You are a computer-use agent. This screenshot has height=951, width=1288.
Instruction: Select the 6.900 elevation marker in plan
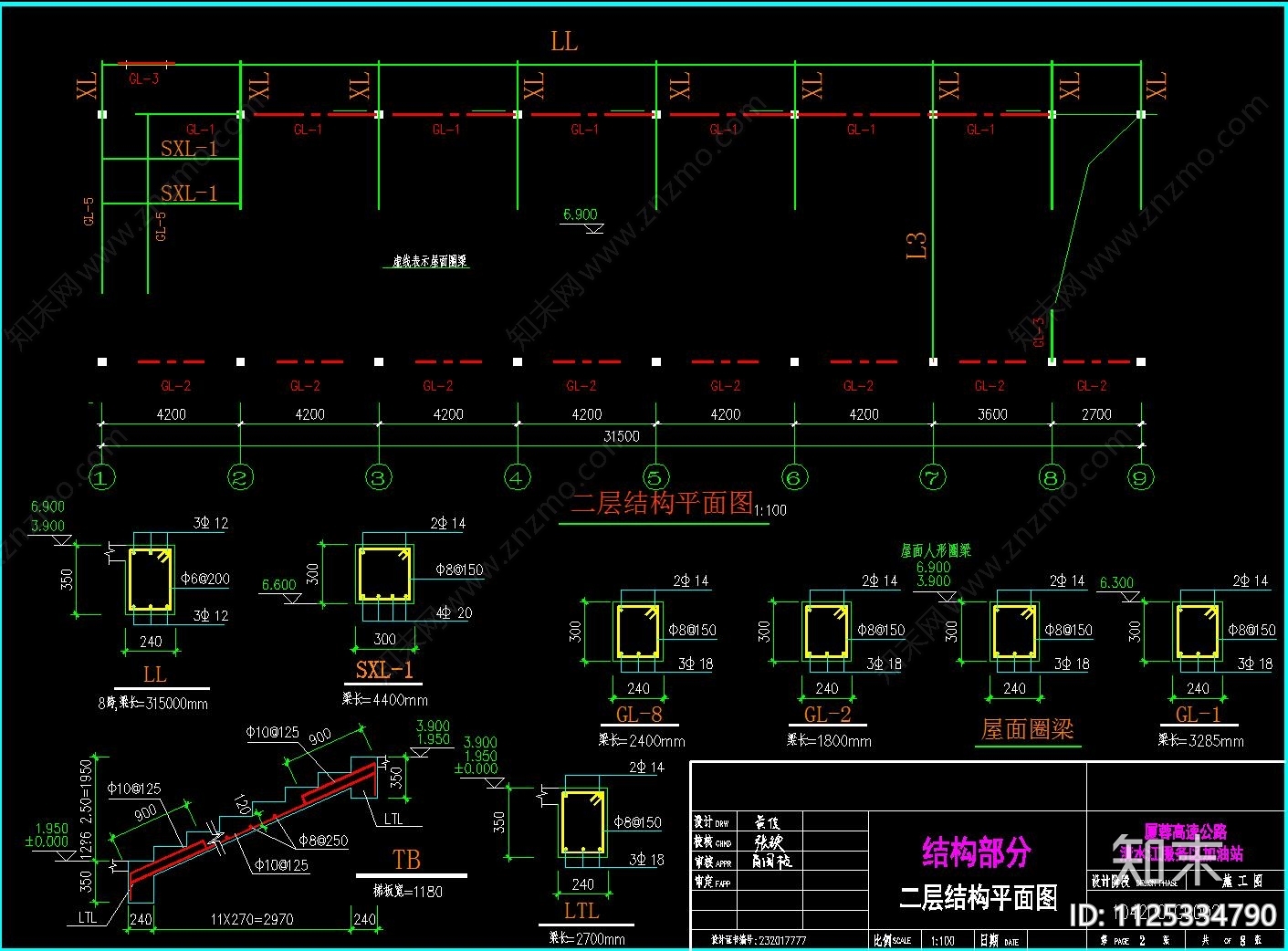pos(581,214)
